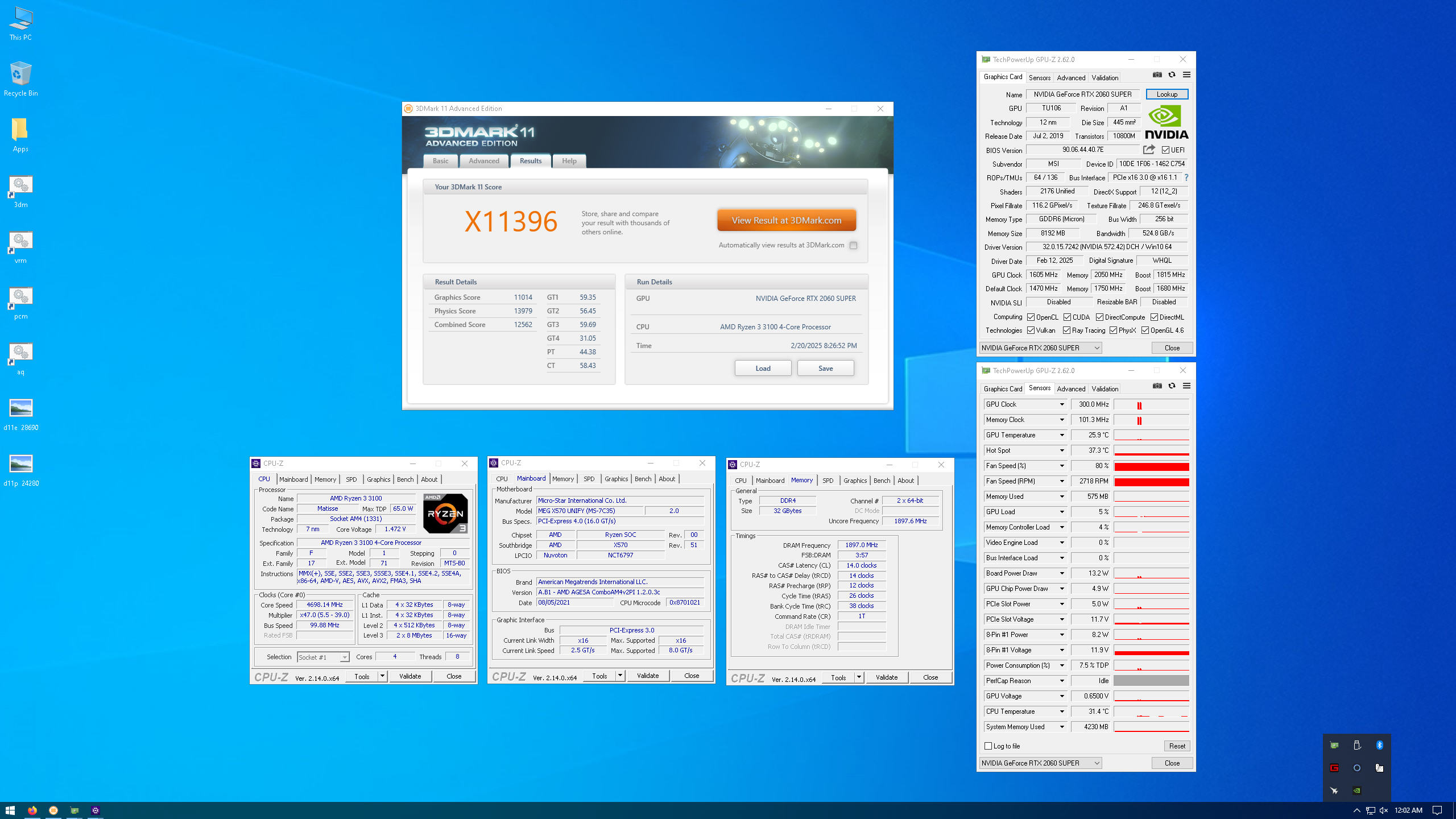Viewport: 1456px width, 819px height.
Task: Click NVIDIA logo in GPU-Z
Action: (x=1167, y=122)
